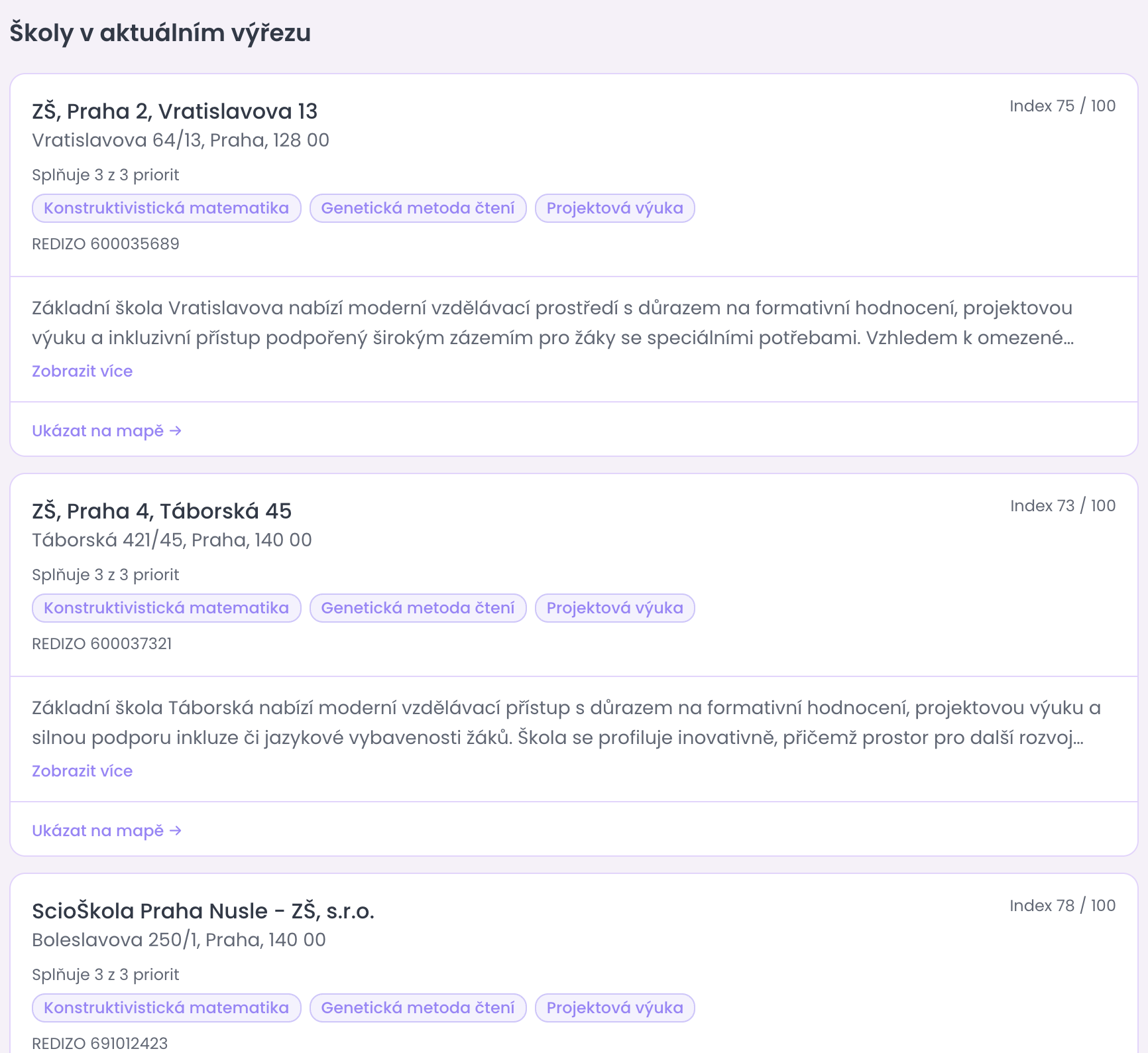Select Konstruktivistická matematika tag on Táborská card
Screen dimensions: 1148x1053
click(x=166, y=608)
